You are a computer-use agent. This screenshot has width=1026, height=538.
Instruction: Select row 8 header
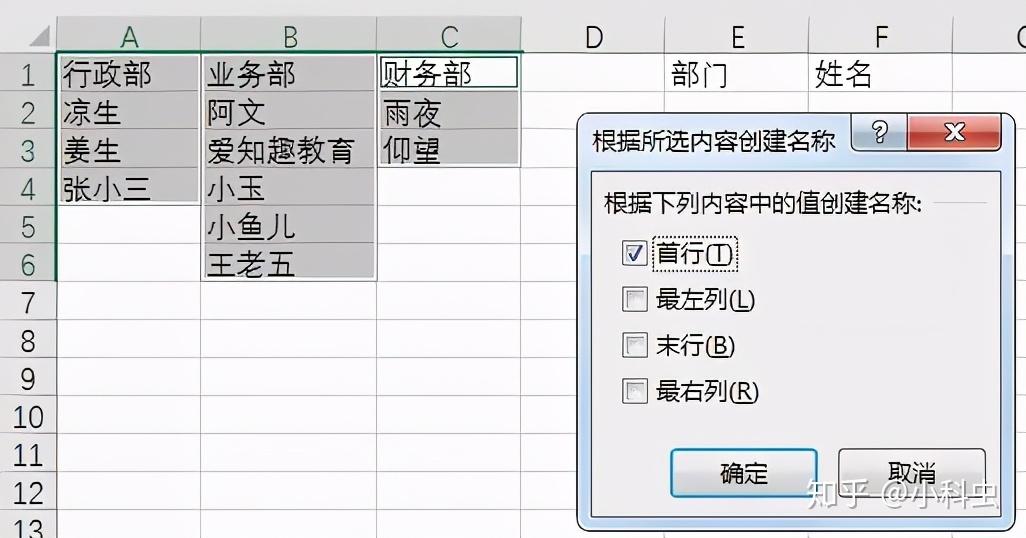pyautogui.click(x=28, y=338)
